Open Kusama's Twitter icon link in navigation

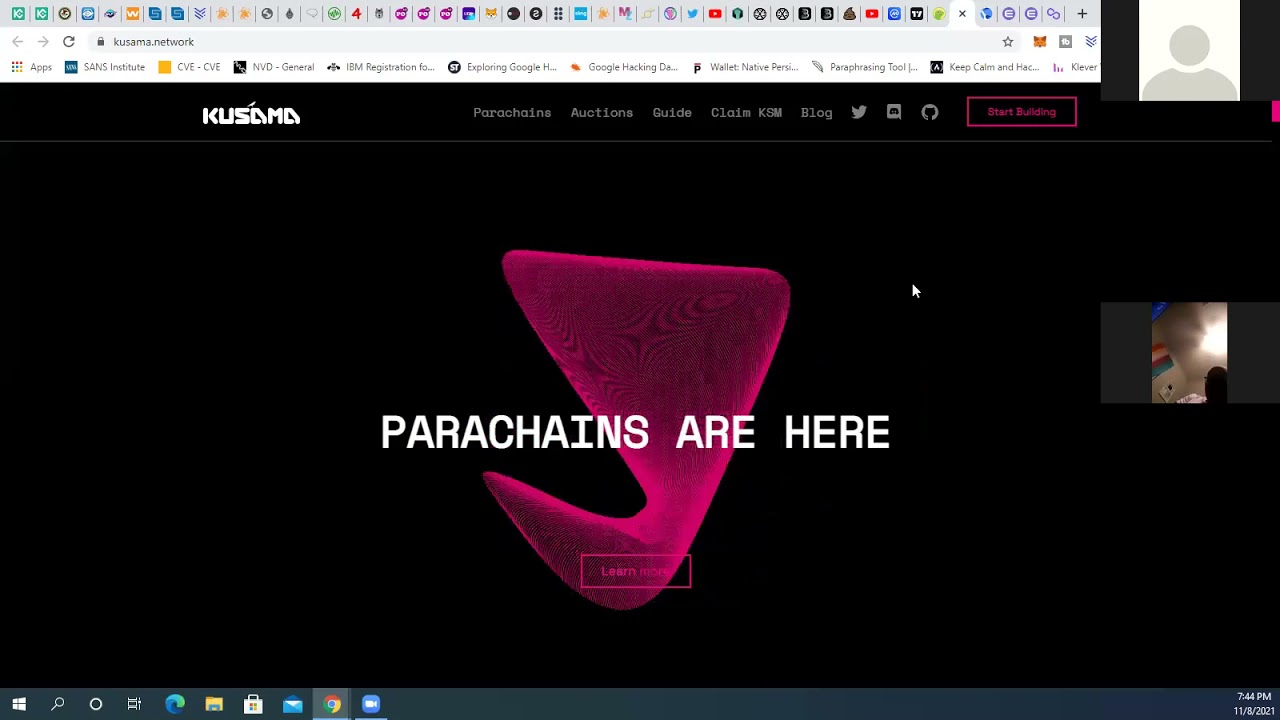[x=859, y=112]
